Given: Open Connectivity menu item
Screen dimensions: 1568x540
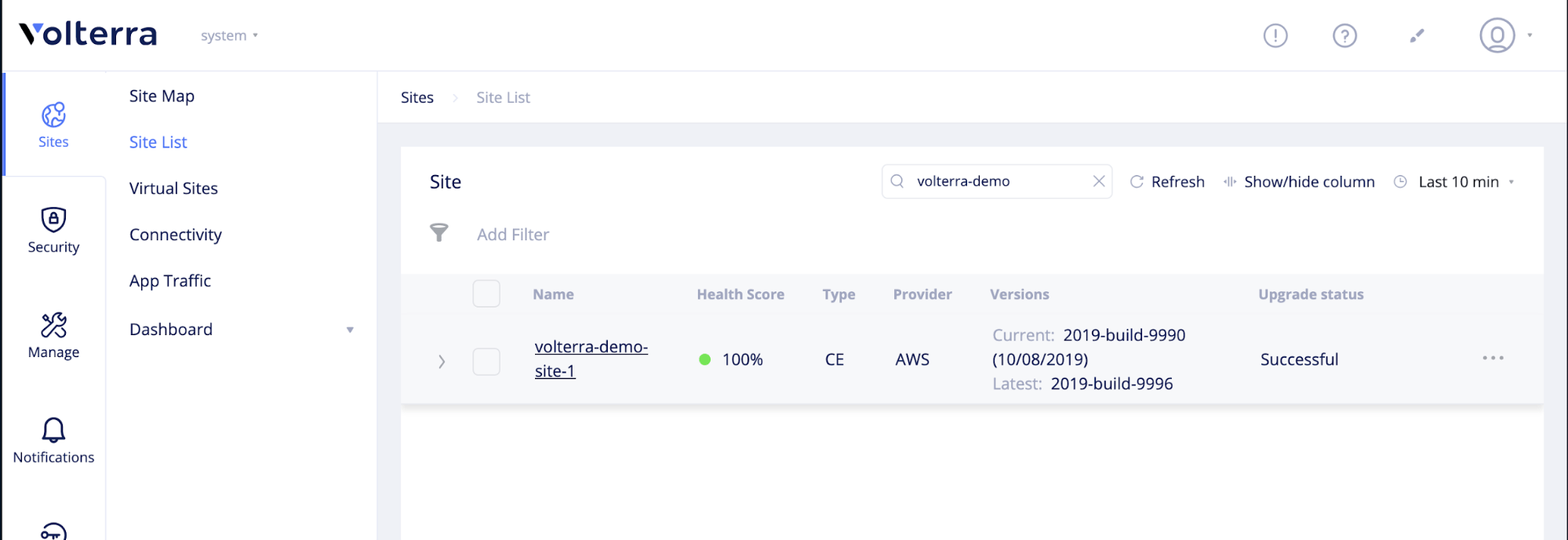Looking at the screenshot, I should click(x=176, y=235).
